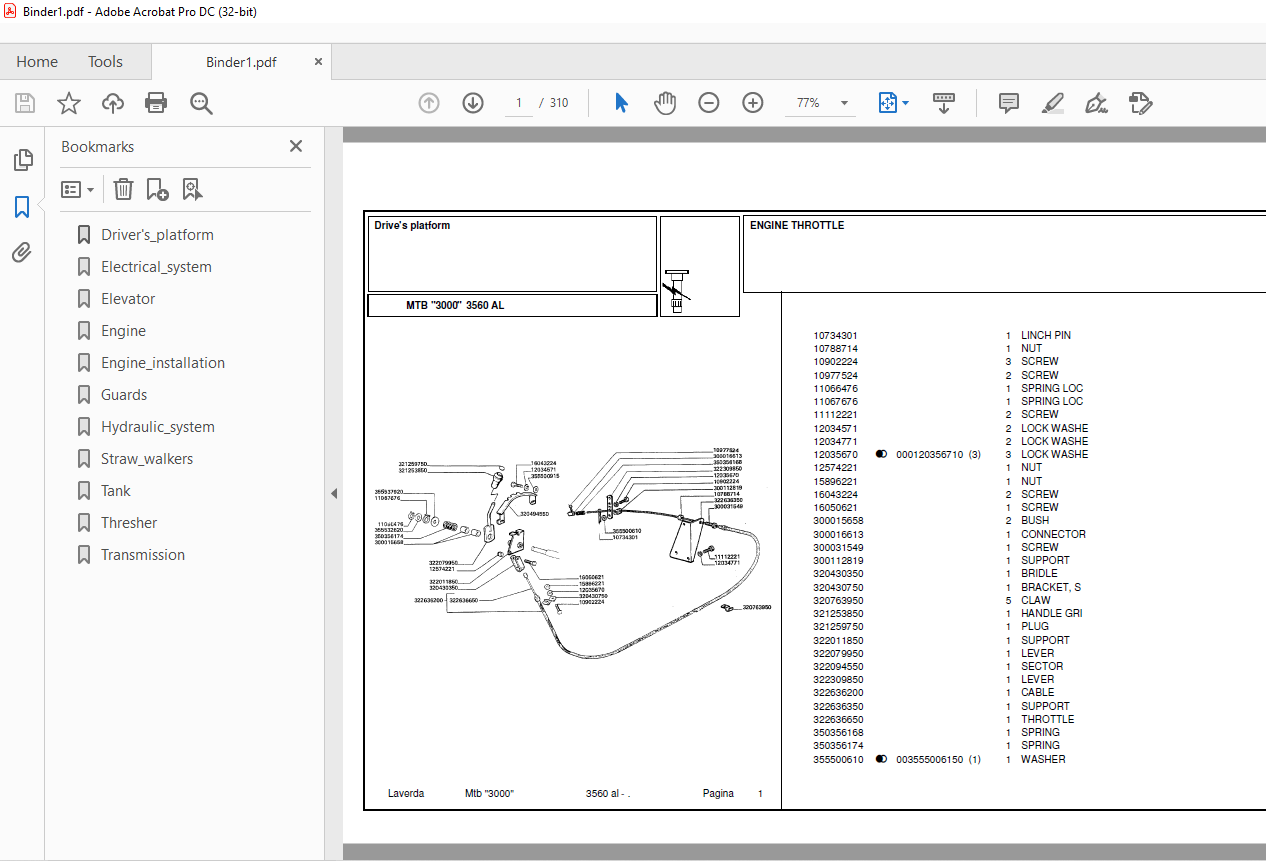Click the 'Drive's platform' heading
This screenshot has height=861, width=1266.
pyautogui.click(x=412, y=226)
